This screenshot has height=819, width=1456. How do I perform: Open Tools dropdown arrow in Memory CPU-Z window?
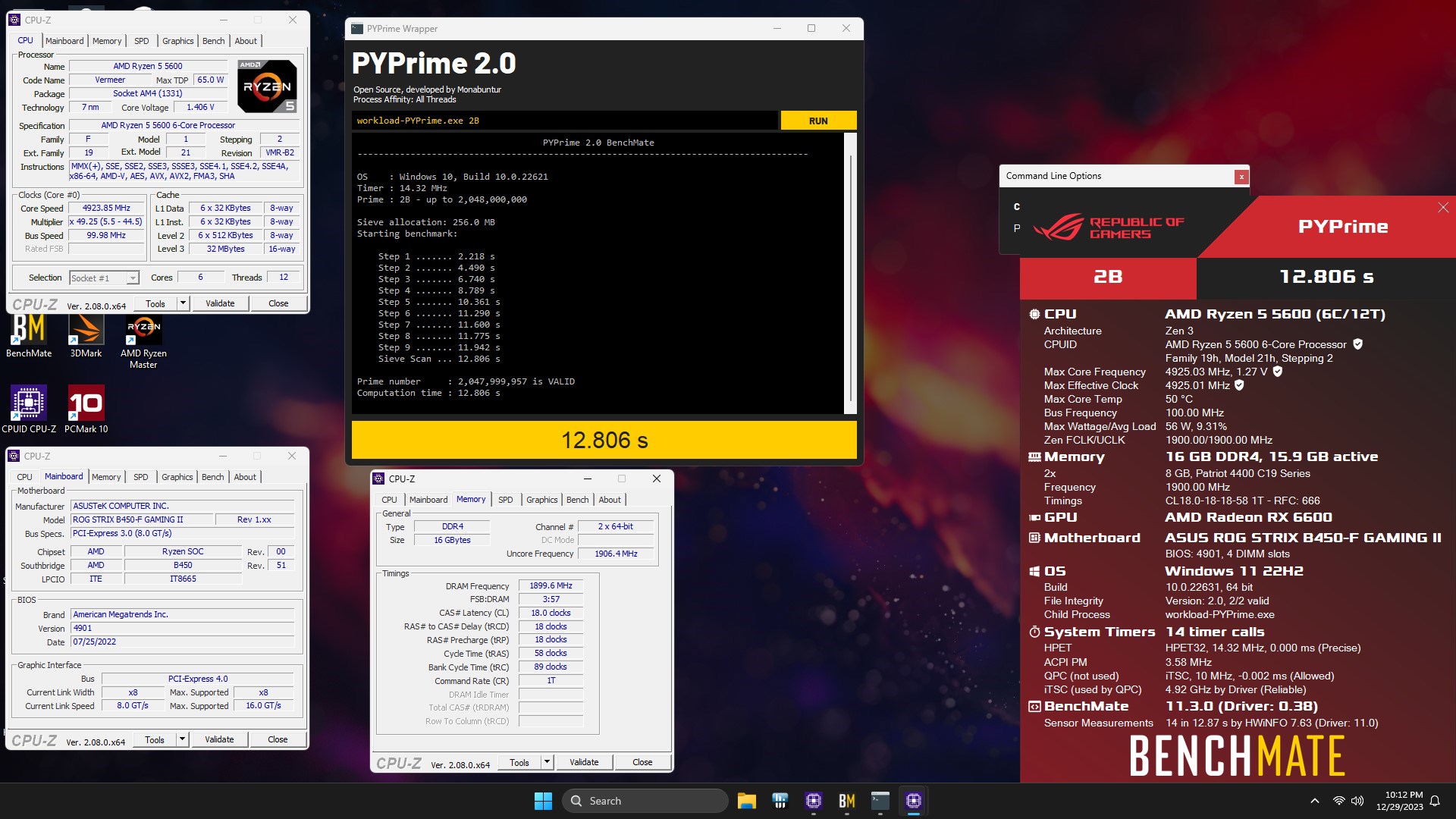(547, 762)
